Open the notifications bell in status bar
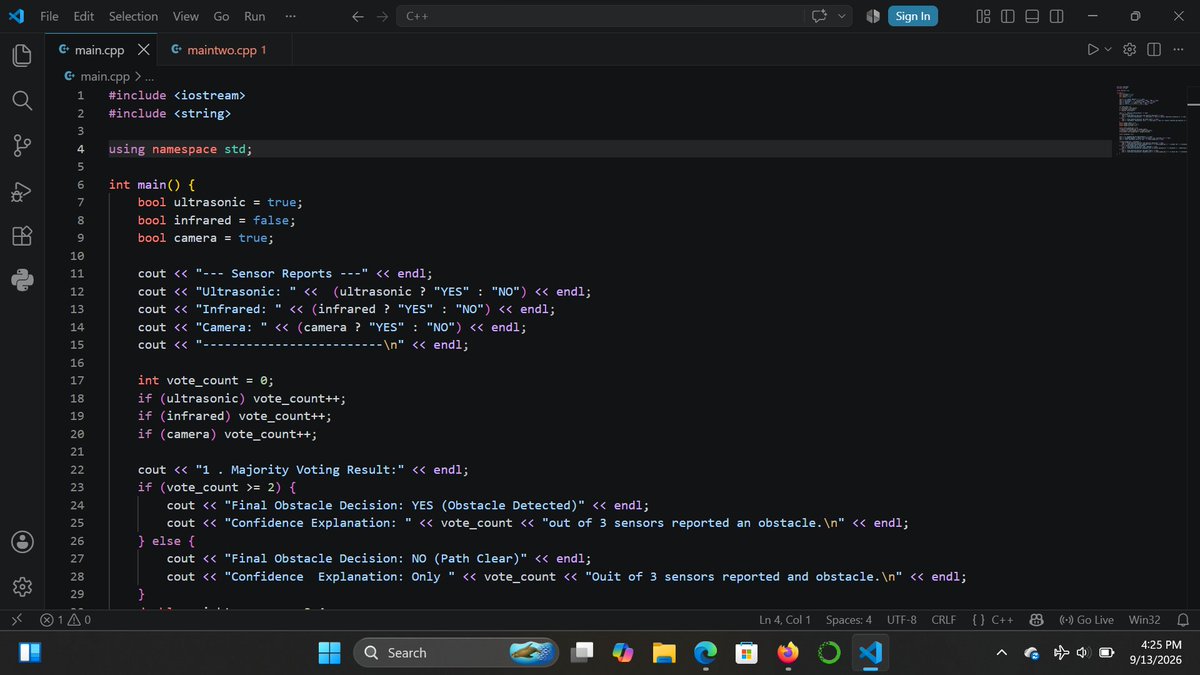 pos(1183,620)
